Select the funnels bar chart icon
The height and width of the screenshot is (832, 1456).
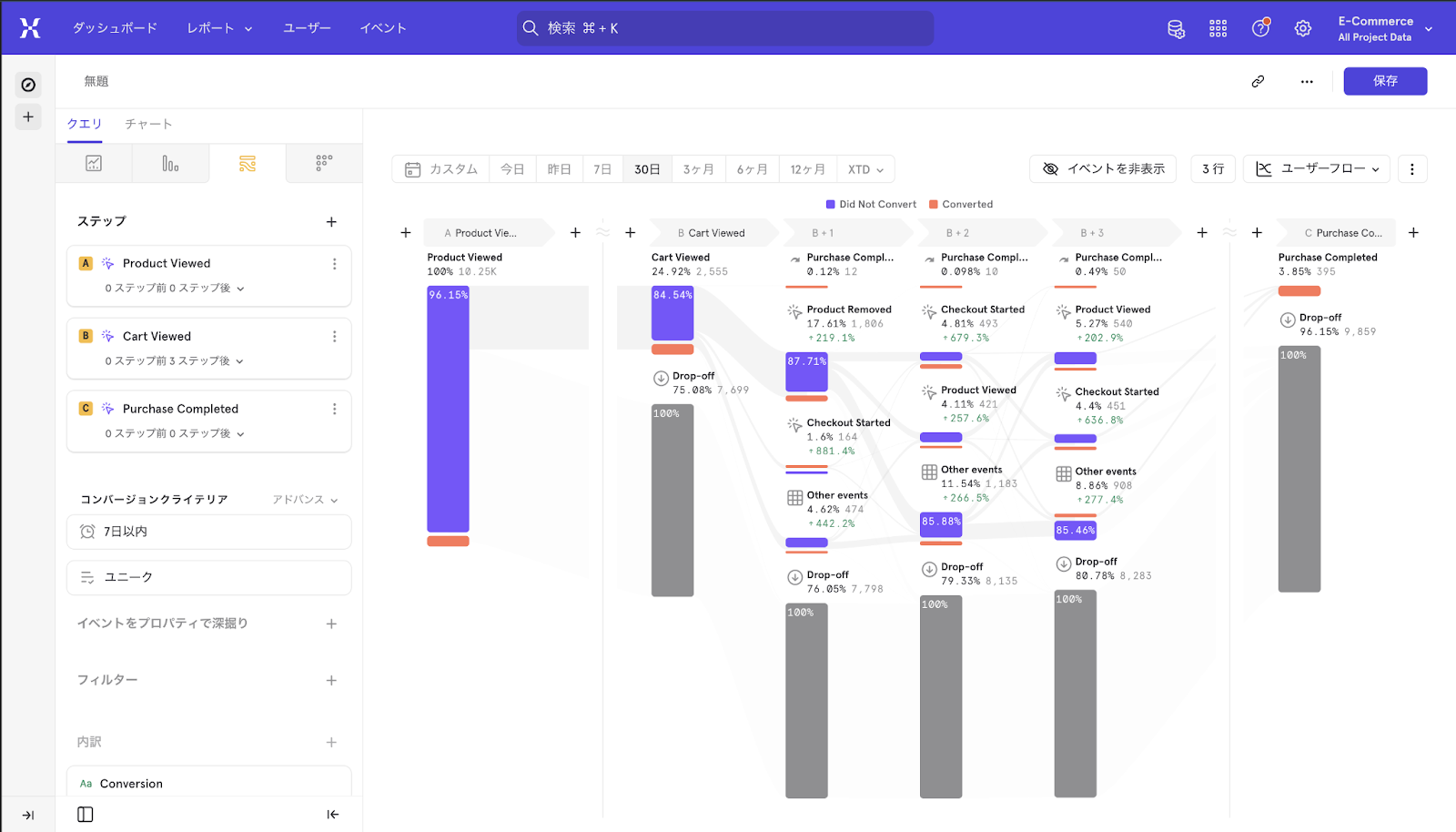170,164
